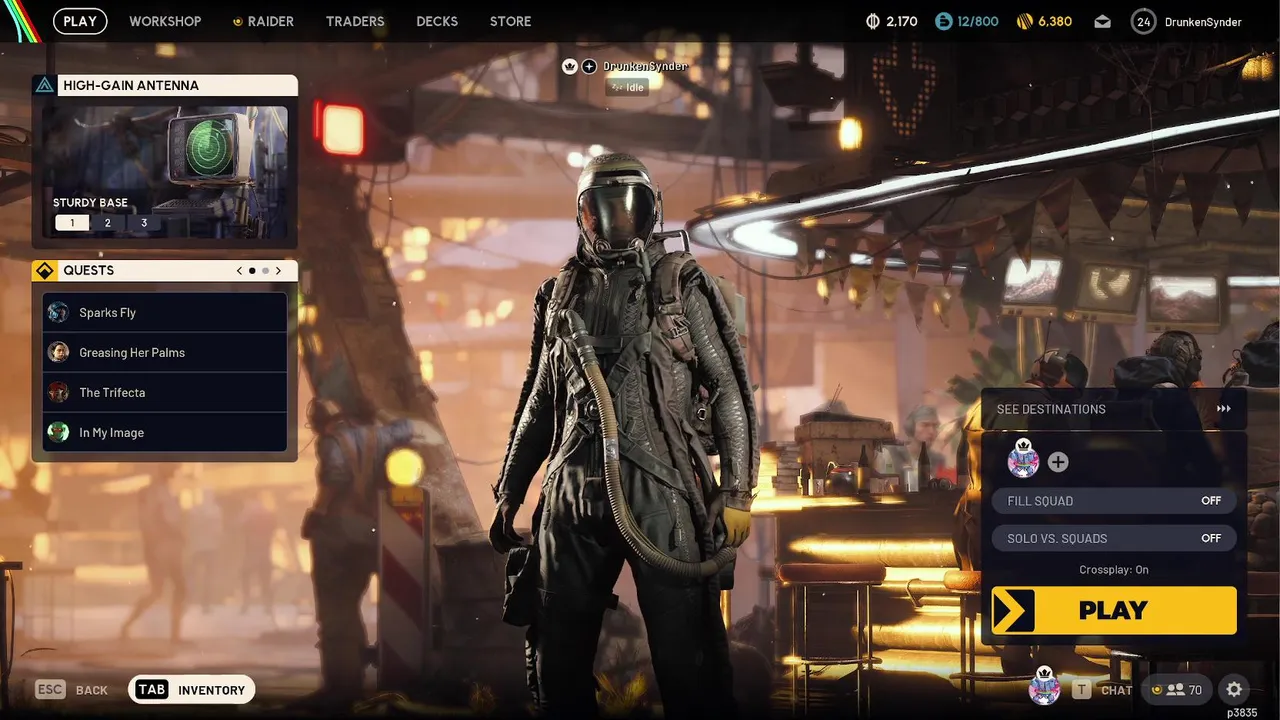Screen dimensions: 1280x720
Task: Select Sturdy Base step 1
Action: tap(72, 223)
